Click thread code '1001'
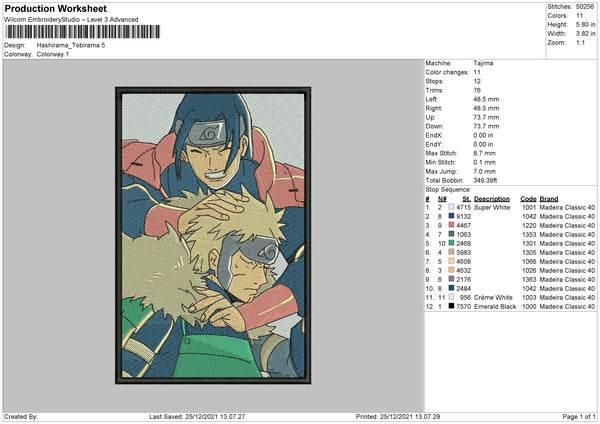Image resolution: width=600 pixels, height=424 pixels. tap(529, 207)
